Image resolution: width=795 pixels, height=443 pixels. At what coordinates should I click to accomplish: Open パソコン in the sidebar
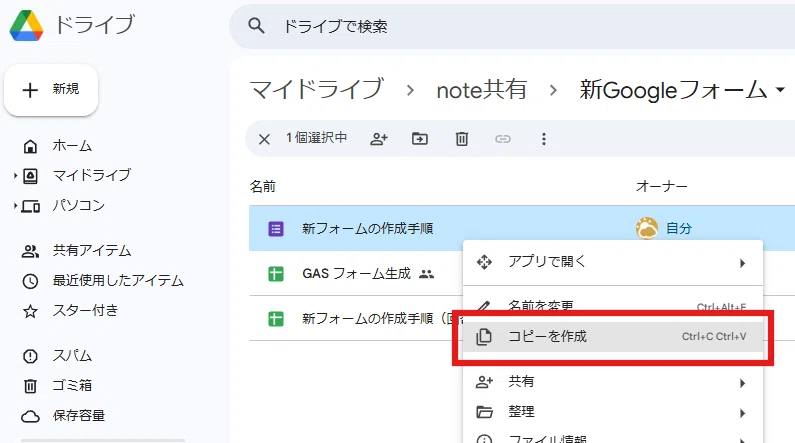(x=63, y=206)
